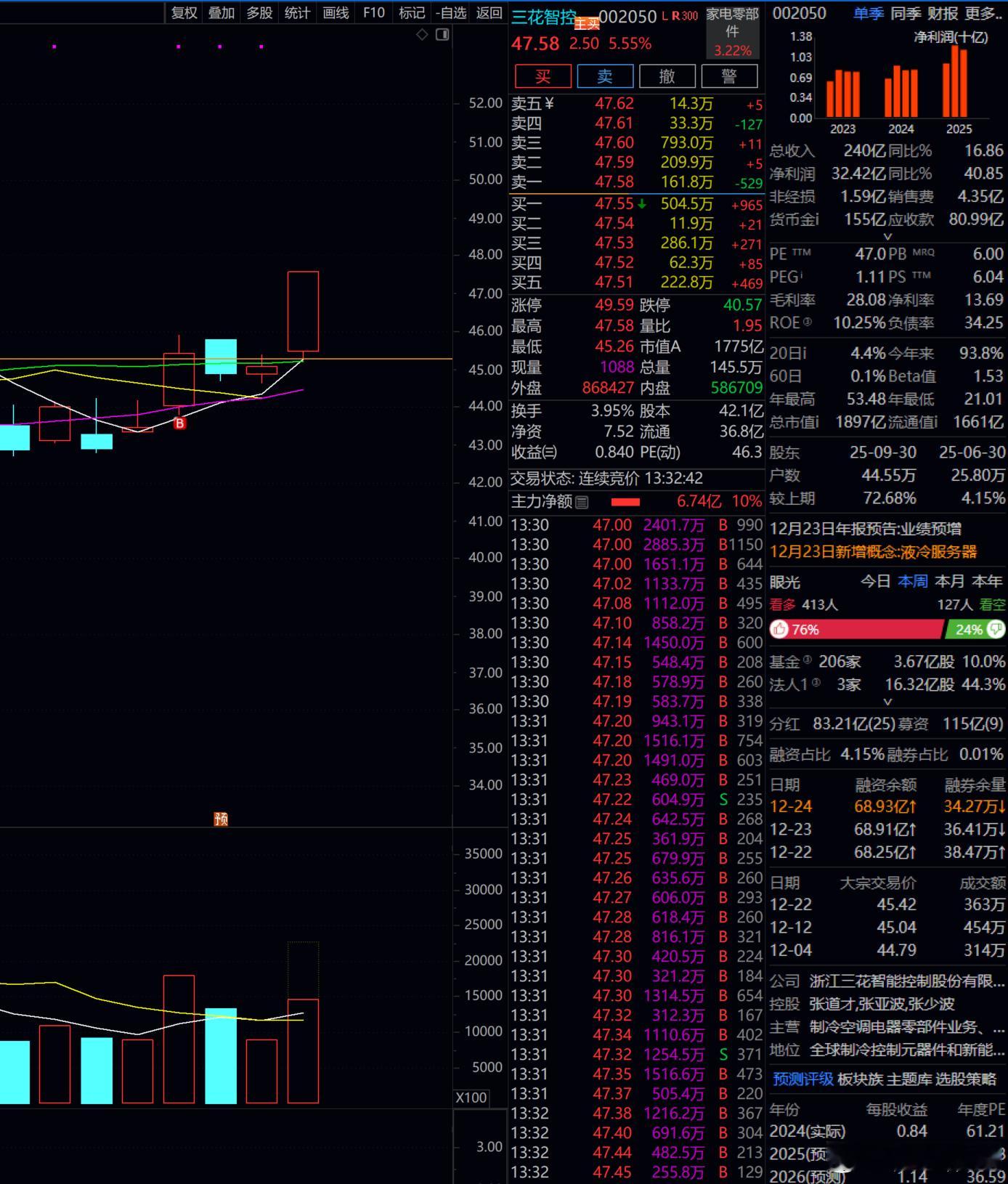Image resolution: width=1008 pixels, height=1184 pixels.
Task: Select the 画线 drawing tools
Action: [x=336, y=12]
